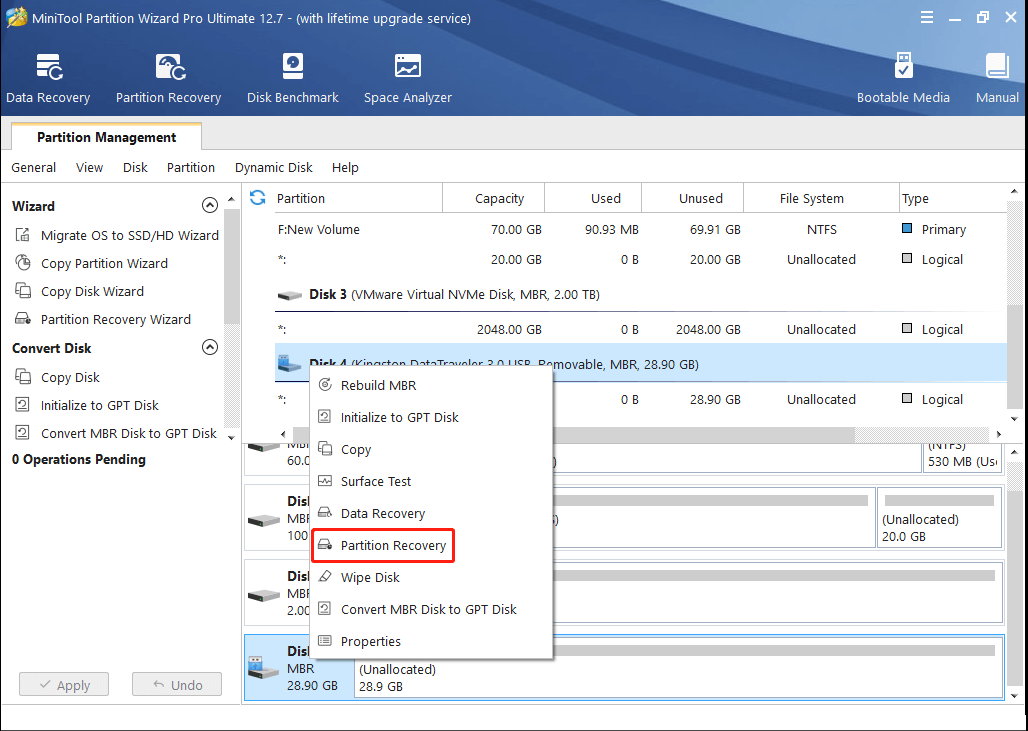This screenshot has width=1028, height=731.
Task: Click the sidebar scroll up arrow
Action: (x=231, y=199)
